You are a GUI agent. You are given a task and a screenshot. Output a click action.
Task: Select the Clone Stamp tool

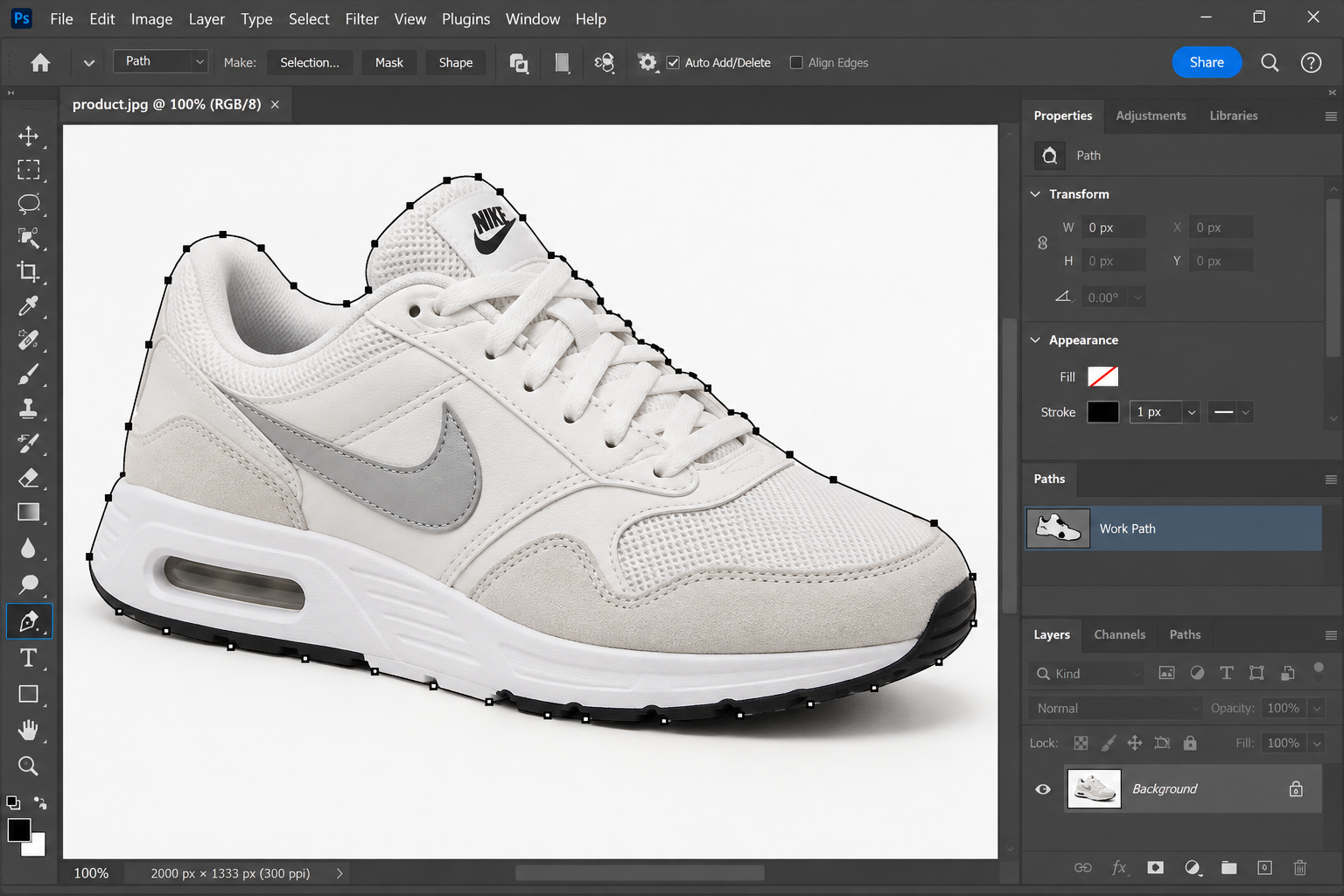[28, 409]
